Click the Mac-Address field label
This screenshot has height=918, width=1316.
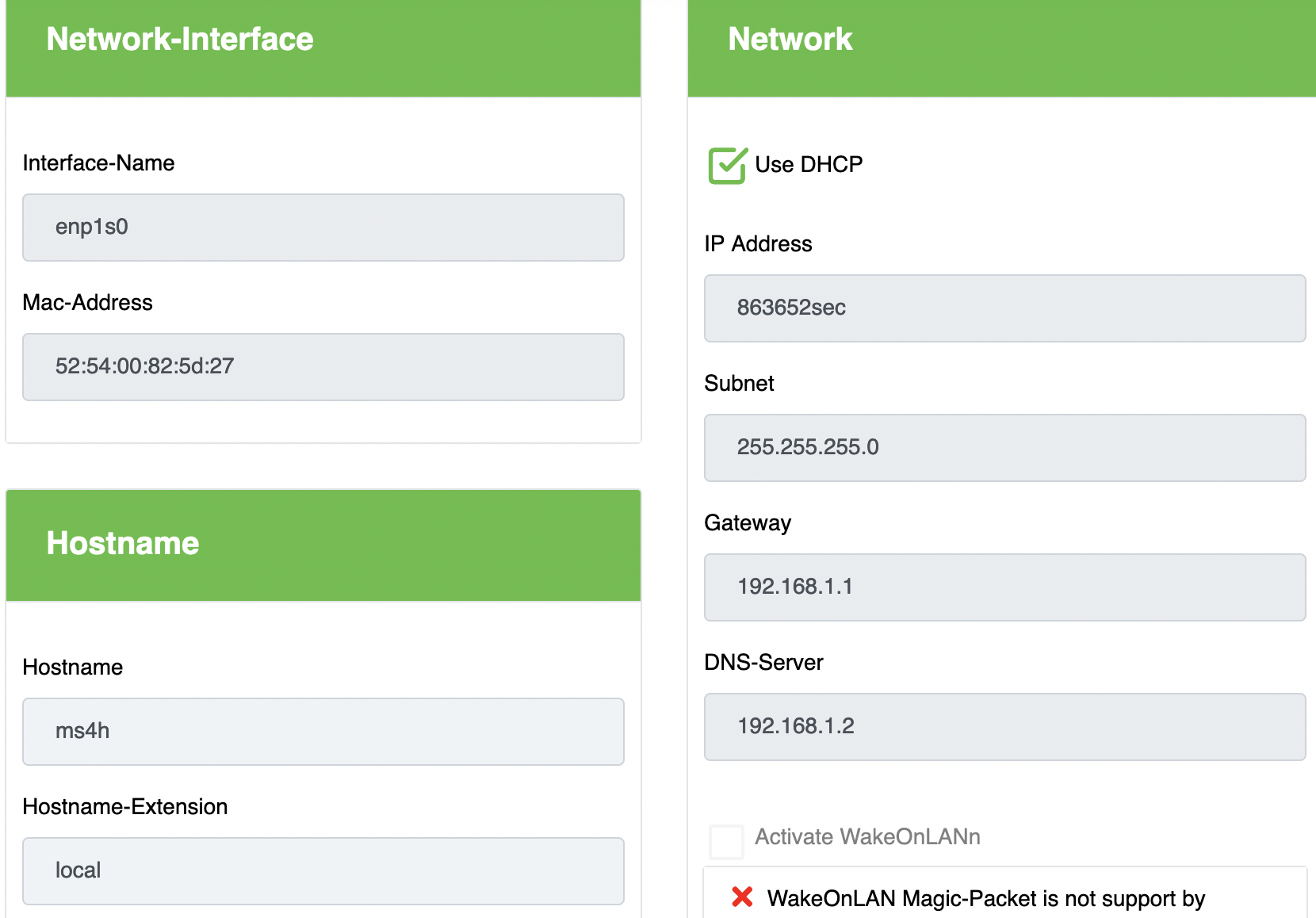88,302
